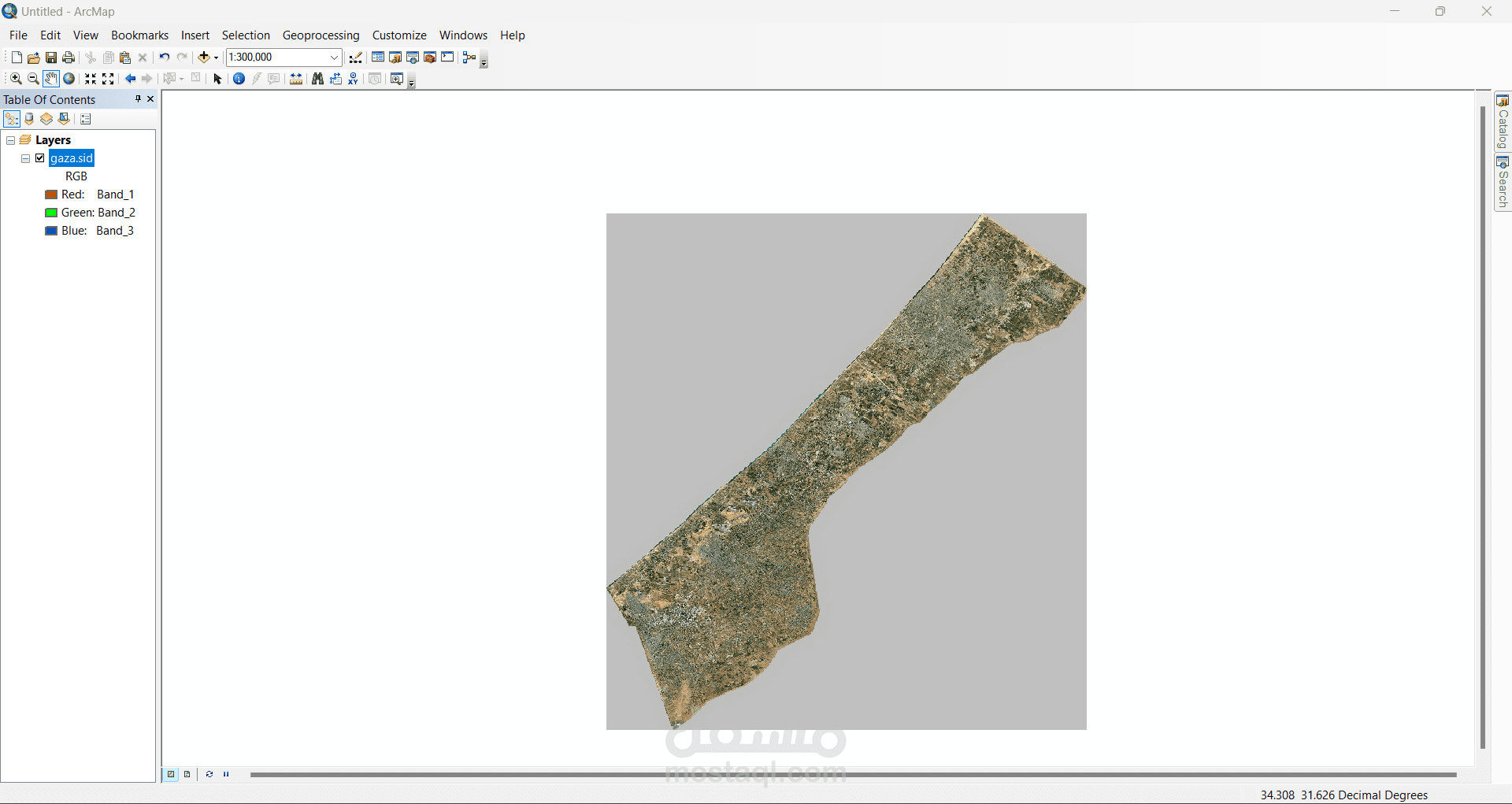This screenshot has width=1512, height=804.
Task: Save the map document
Action: (51, 57)
